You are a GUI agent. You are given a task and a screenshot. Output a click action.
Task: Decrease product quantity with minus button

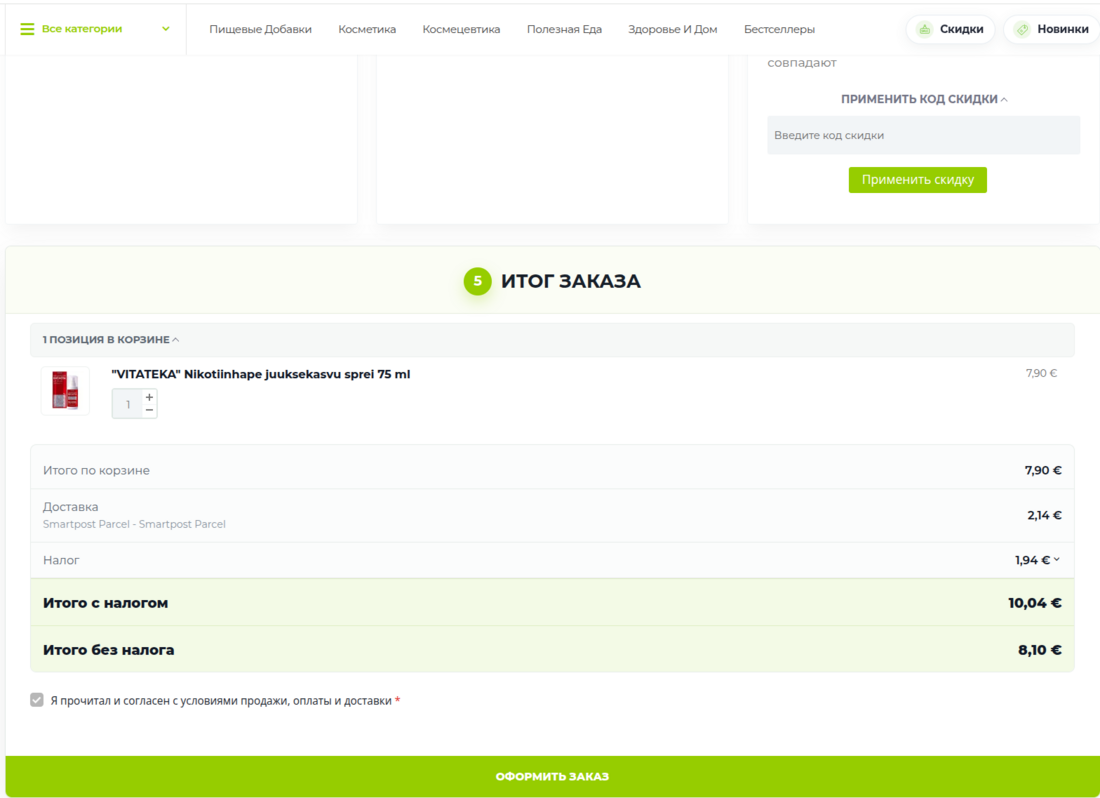[149, 410]
